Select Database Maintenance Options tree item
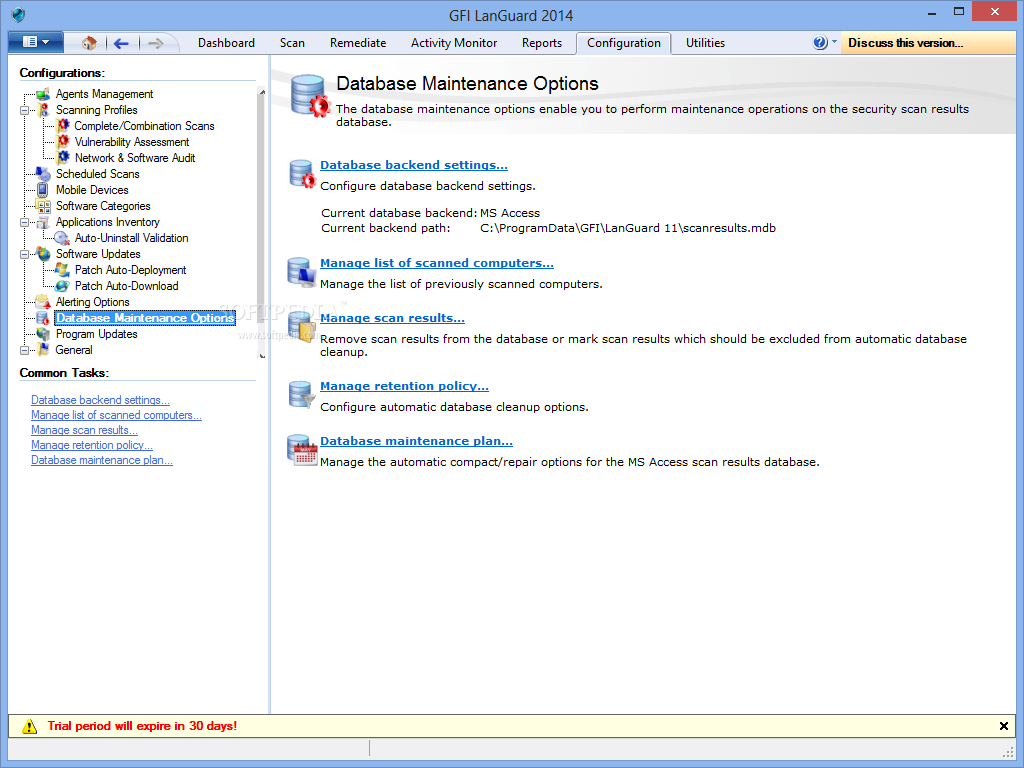 click(x=145, y=318)
